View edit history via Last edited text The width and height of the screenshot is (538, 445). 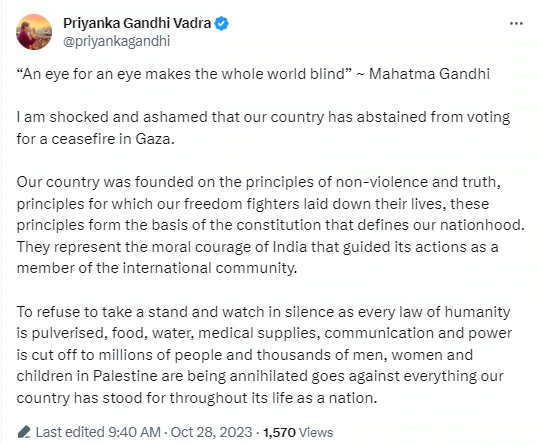(x=70, y=432)
